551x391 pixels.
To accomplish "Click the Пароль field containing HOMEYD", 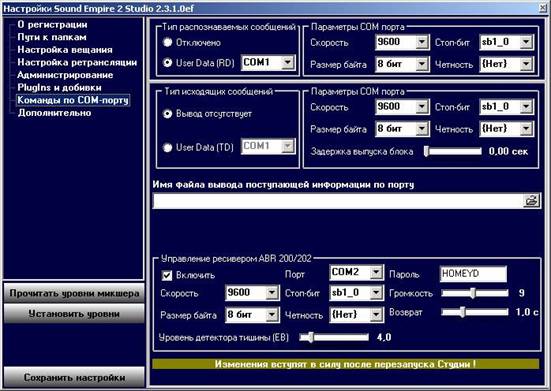I will click(473, 274).
